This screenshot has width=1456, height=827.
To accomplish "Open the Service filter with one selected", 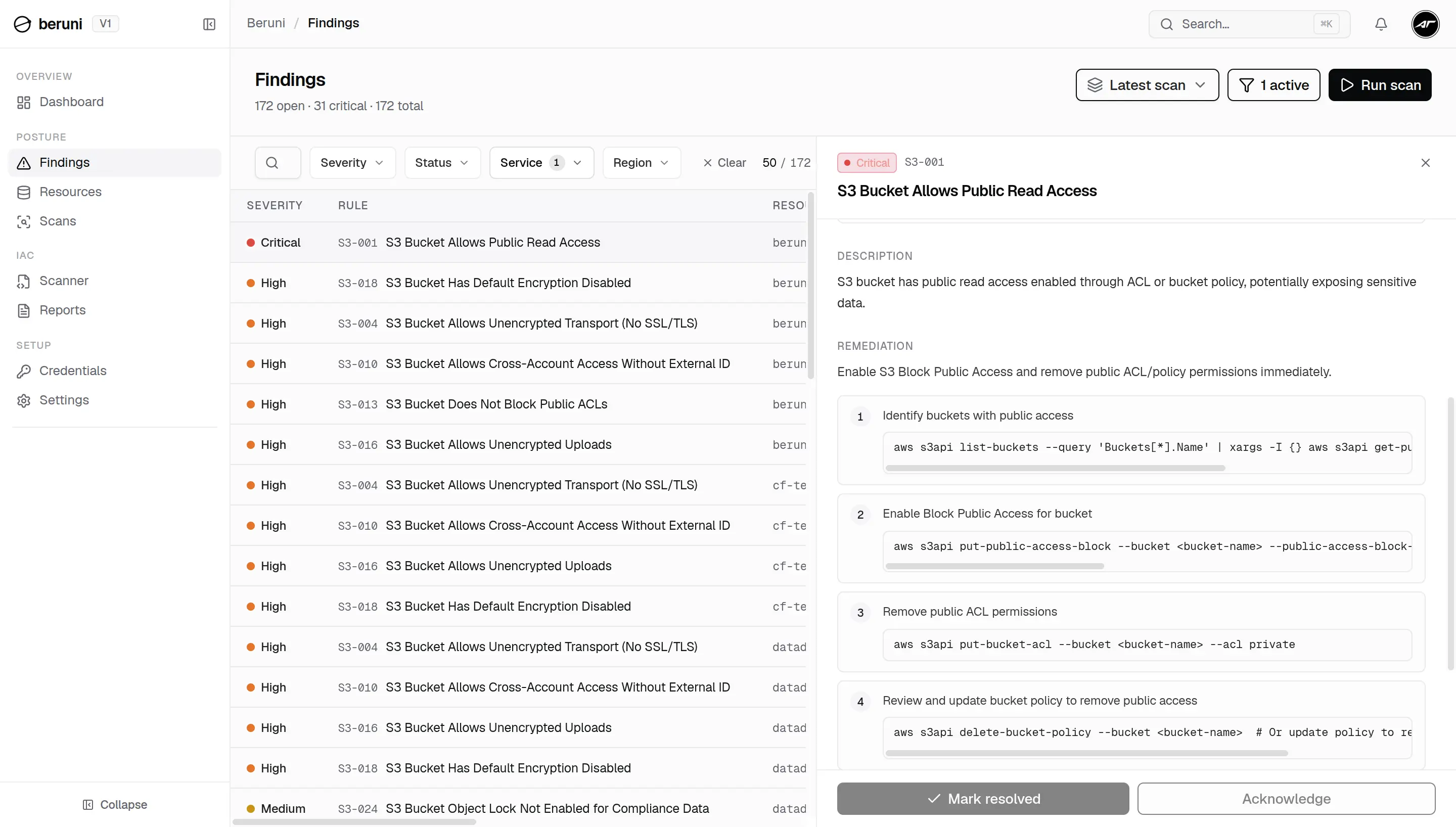I will point(541,163).
